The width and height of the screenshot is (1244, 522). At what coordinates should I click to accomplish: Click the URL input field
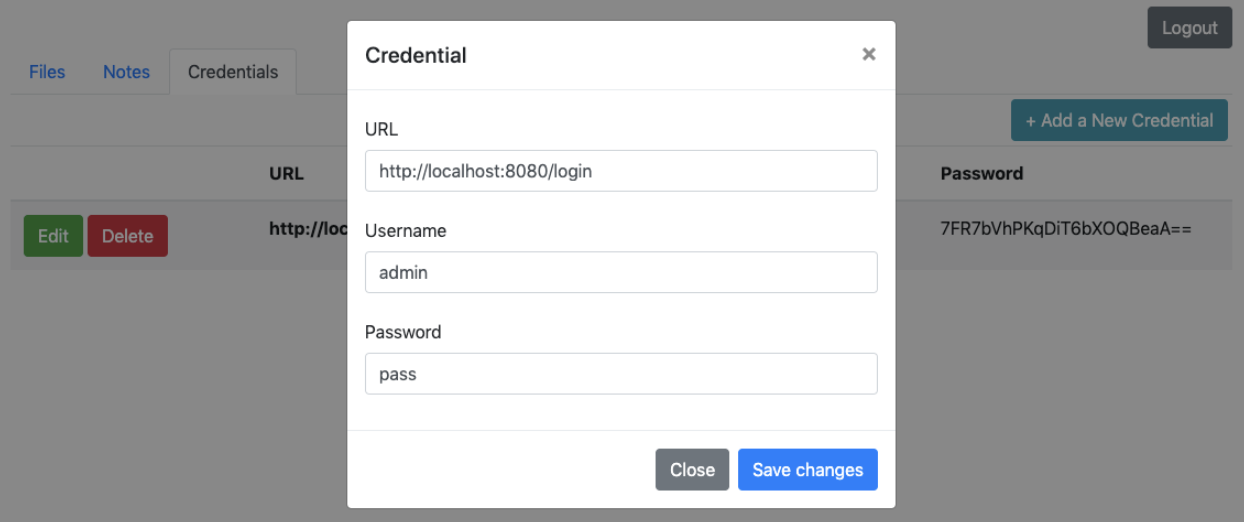(621, 171)
